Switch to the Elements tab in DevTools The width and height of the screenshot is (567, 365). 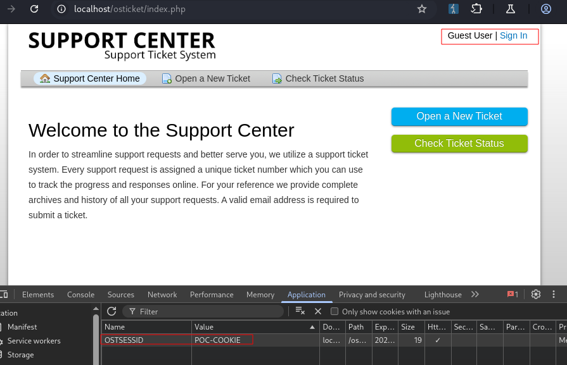tap(38, 294)
